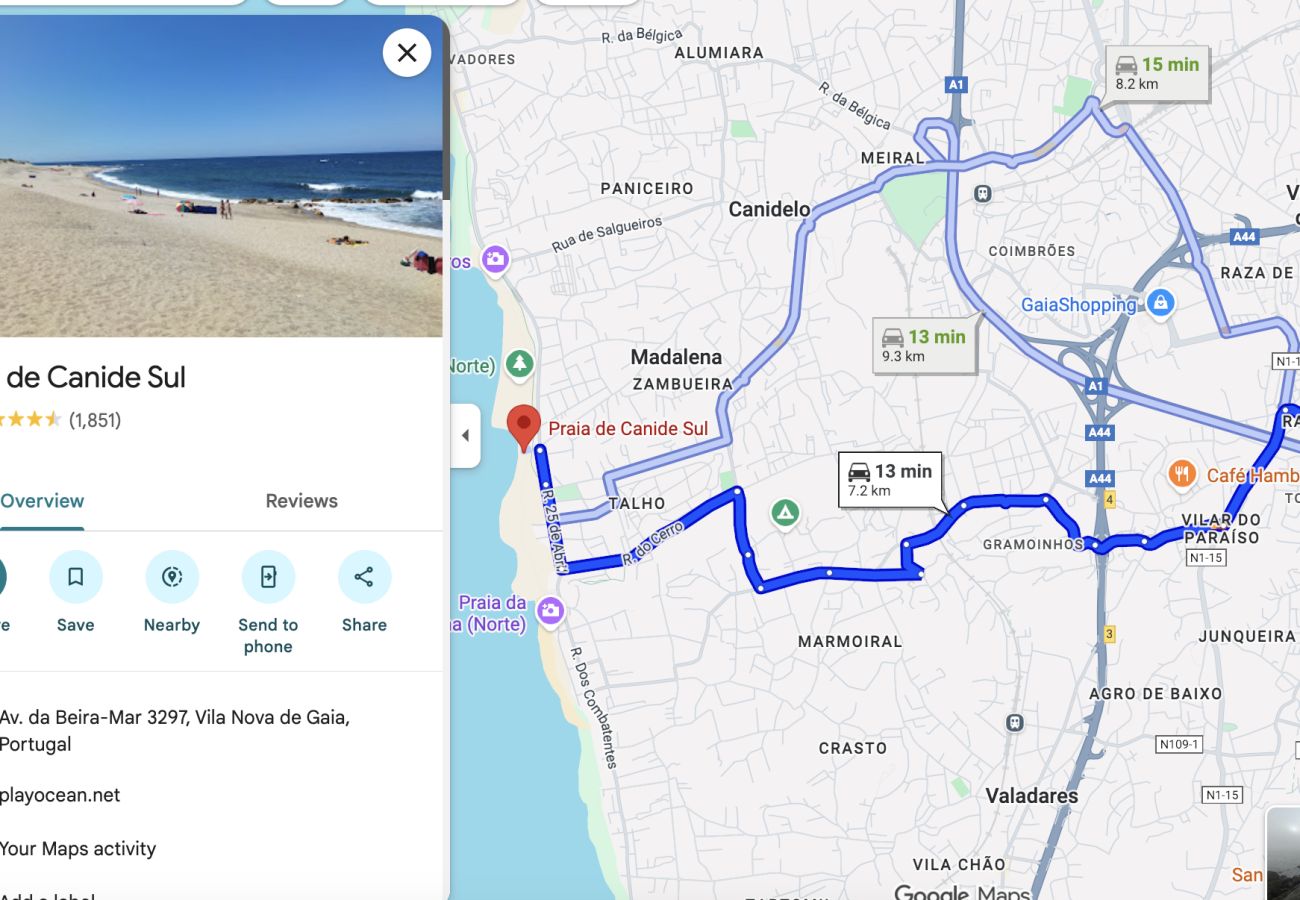The height and width of the screenshot is (900, 1300).
Task: Select the 13 min 7.2 km route label
Action: pos(890,480)
